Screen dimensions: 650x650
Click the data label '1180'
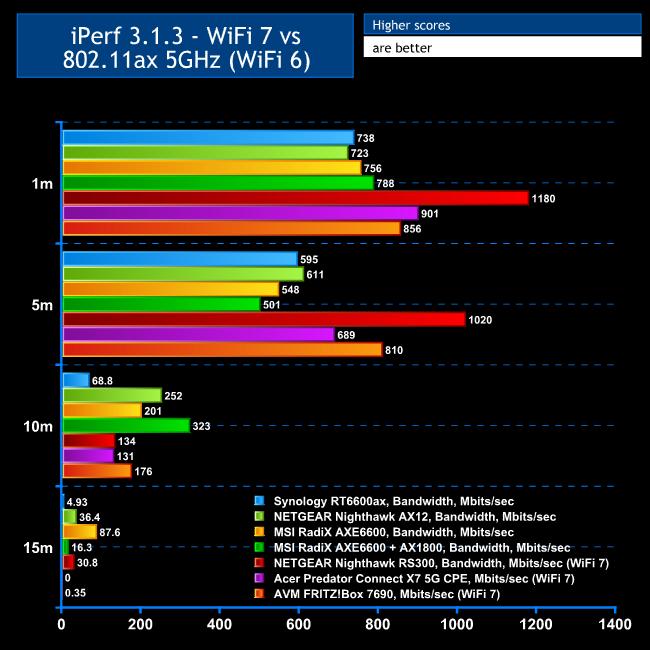coord(543,199)
